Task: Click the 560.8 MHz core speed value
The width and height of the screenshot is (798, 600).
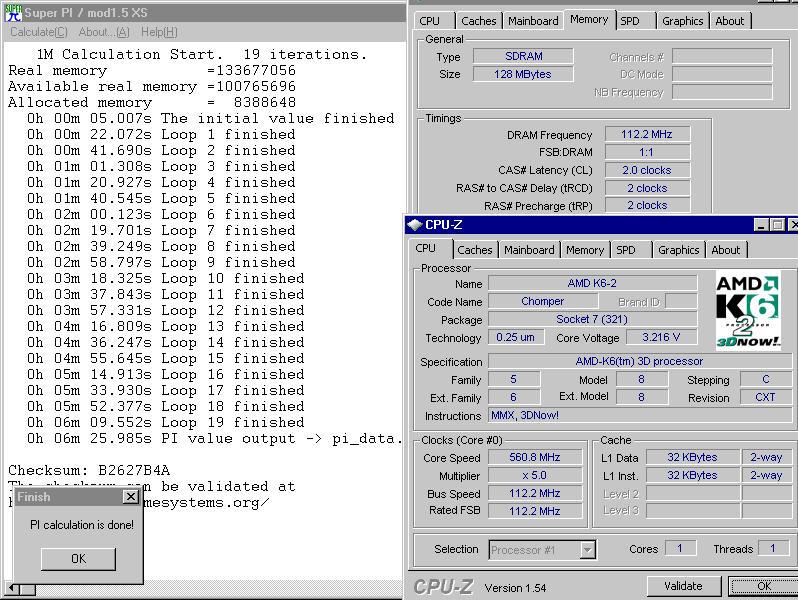Action: 535,457
